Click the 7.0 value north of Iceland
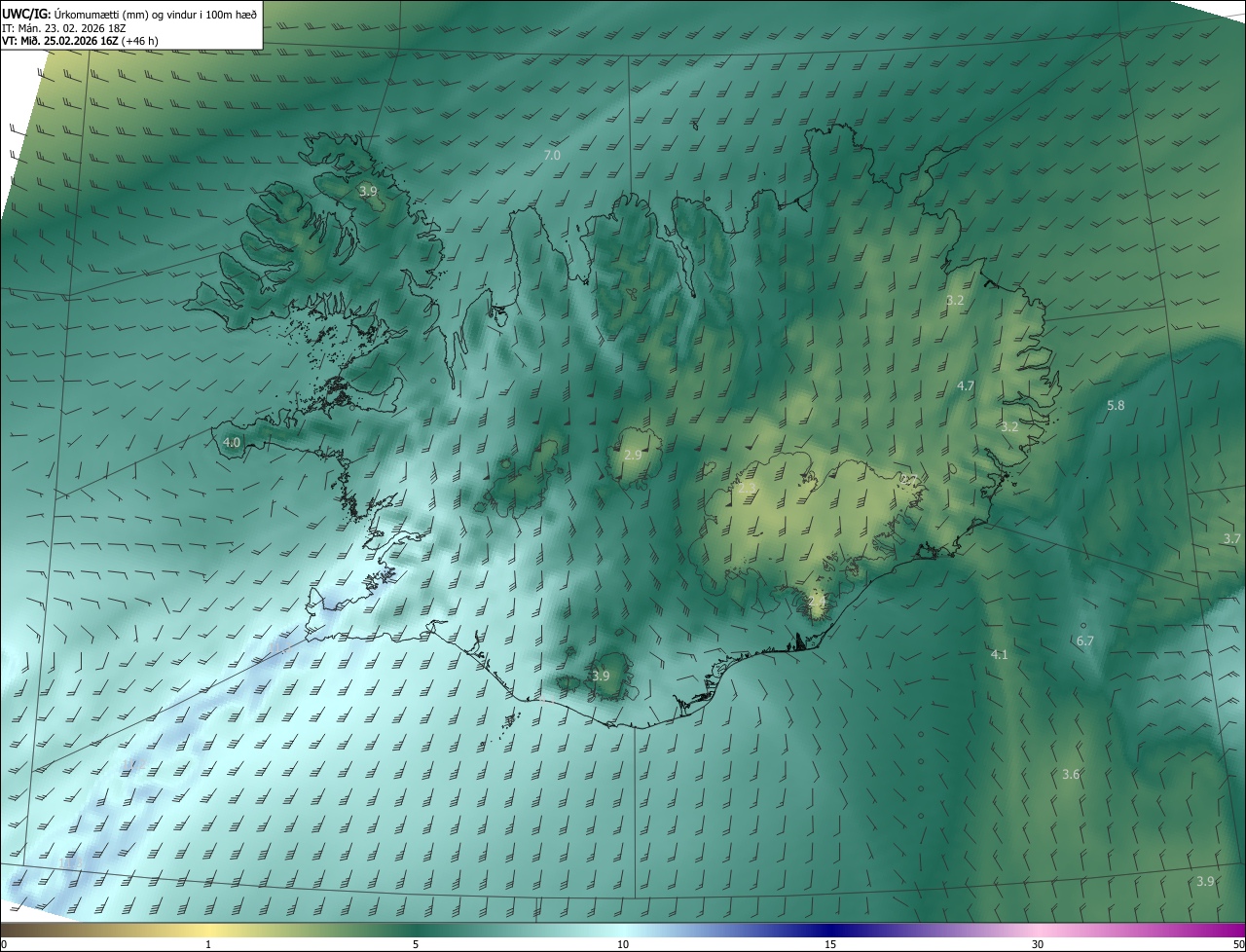Screen dimensions: 1246x952 552,156
